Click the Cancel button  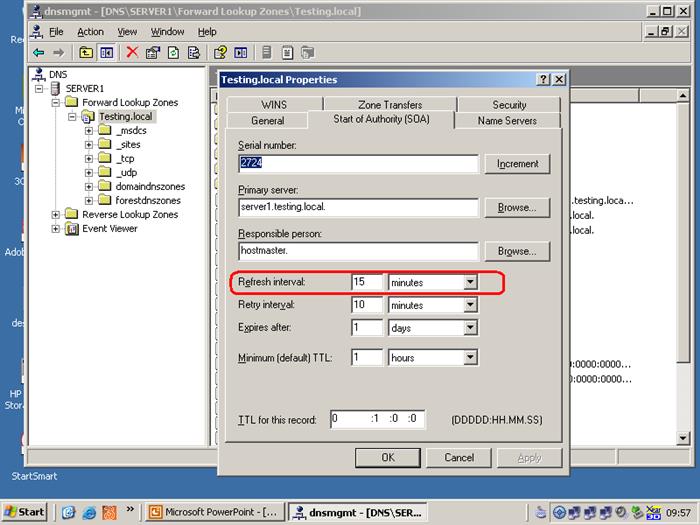(459, 458)
